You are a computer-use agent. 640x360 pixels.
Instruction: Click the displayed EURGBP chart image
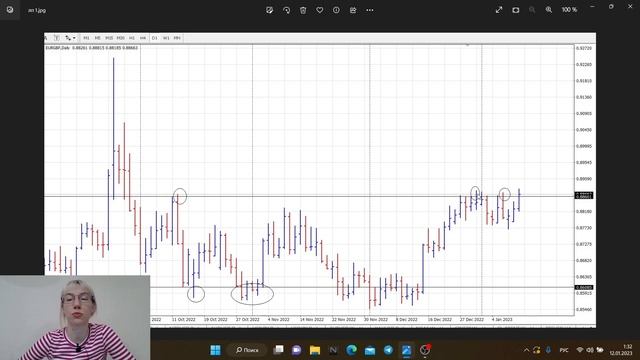click(320, 180)
